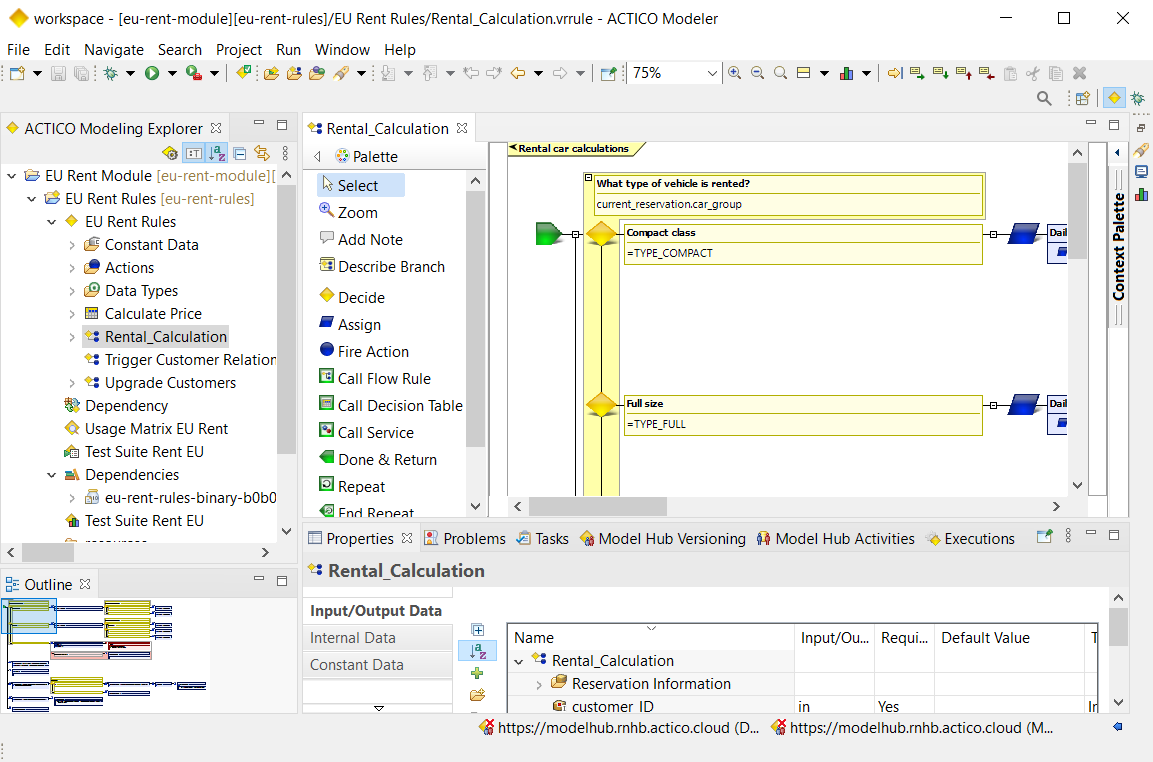
Task: Click the editor horizontal scrollbar thumb
Action: 597,507
